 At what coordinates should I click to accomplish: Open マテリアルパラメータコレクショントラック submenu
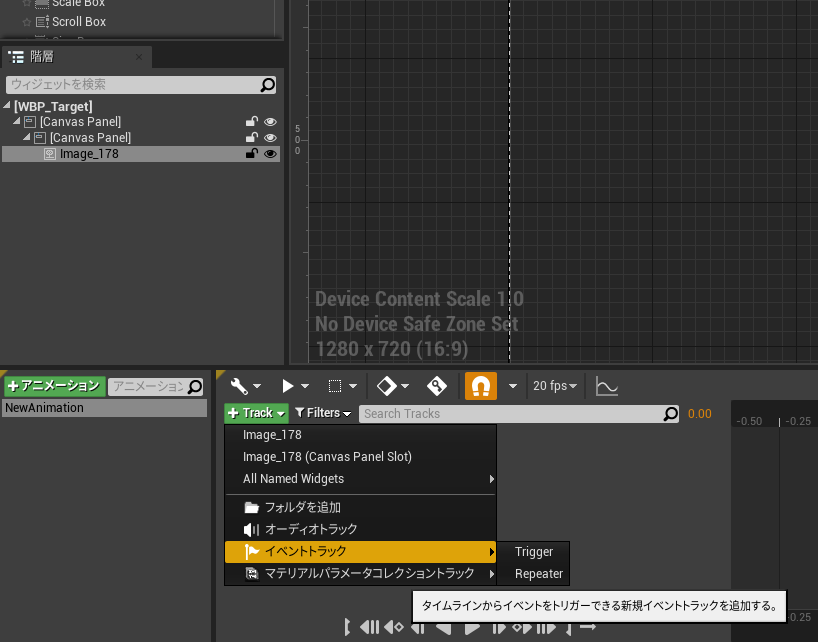click(360, 574)
